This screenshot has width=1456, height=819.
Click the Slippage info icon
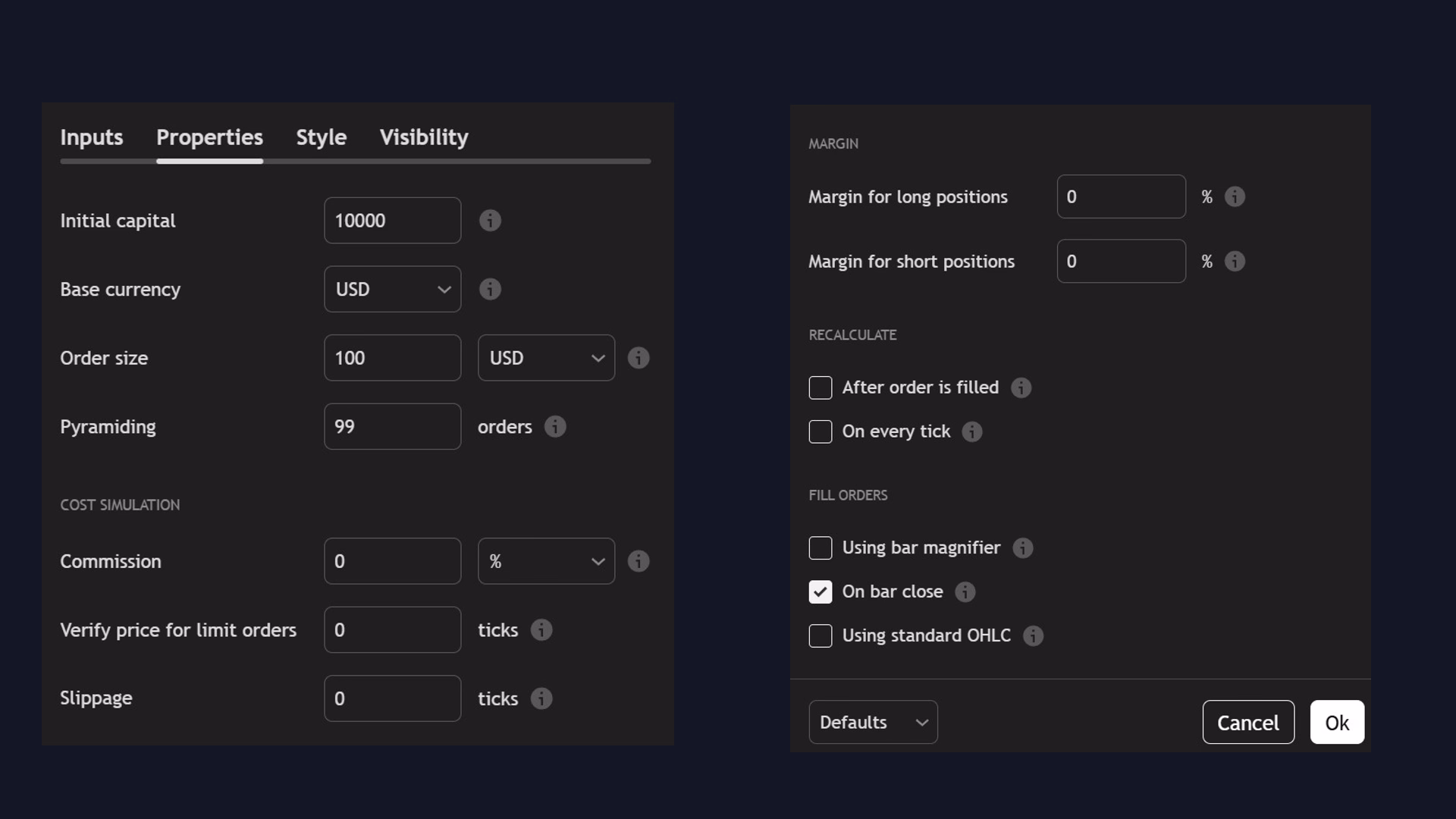[x=541, y=698]
